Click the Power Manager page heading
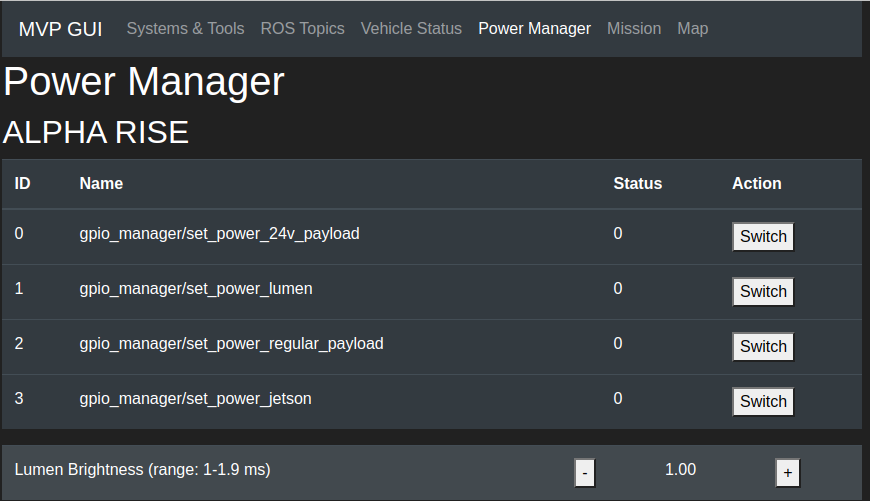This screenshot has height=501, width=870. click(x=144, y=82)
